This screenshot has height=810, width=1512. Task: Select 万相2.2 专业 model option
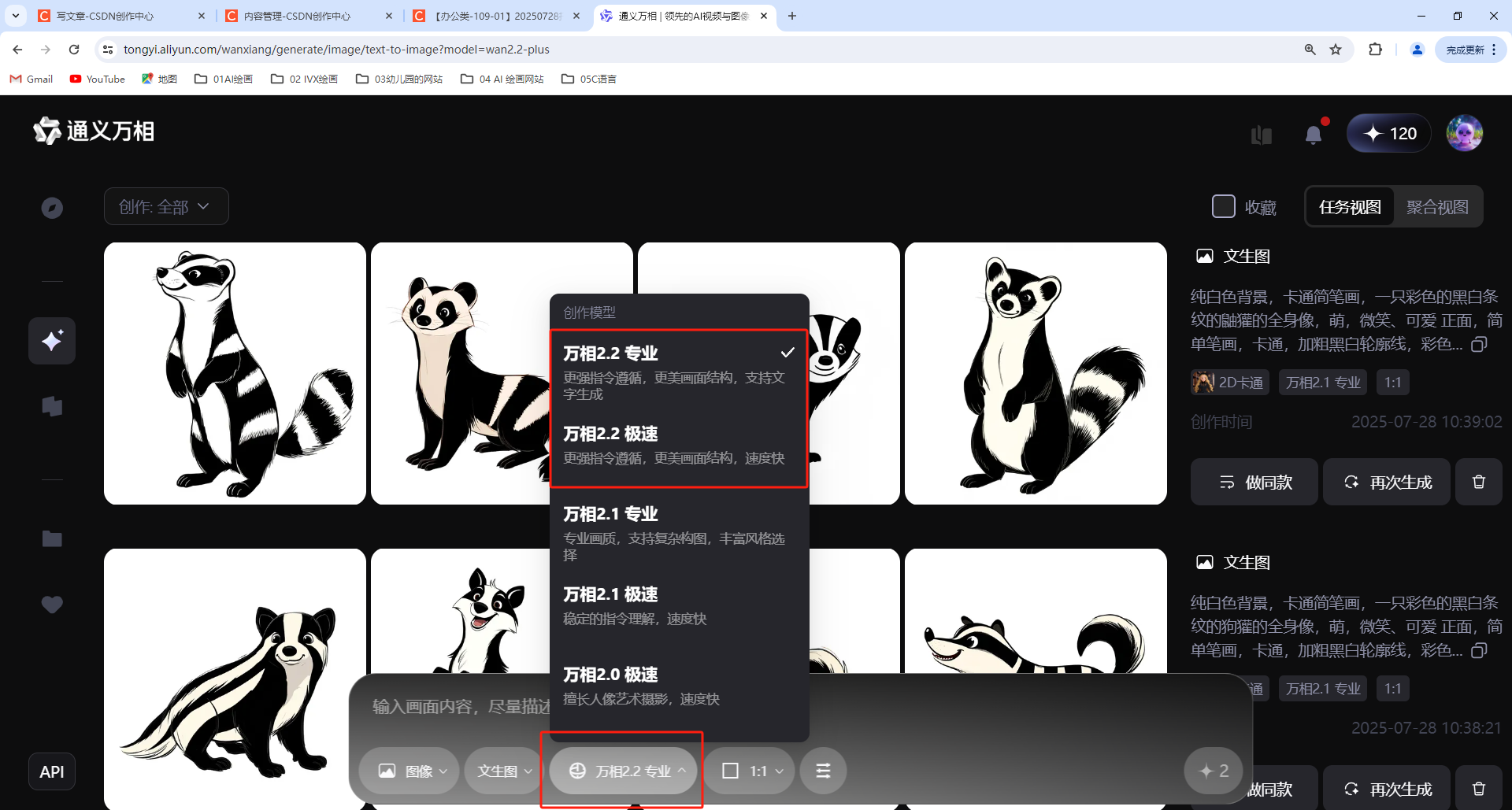point(679,372)
